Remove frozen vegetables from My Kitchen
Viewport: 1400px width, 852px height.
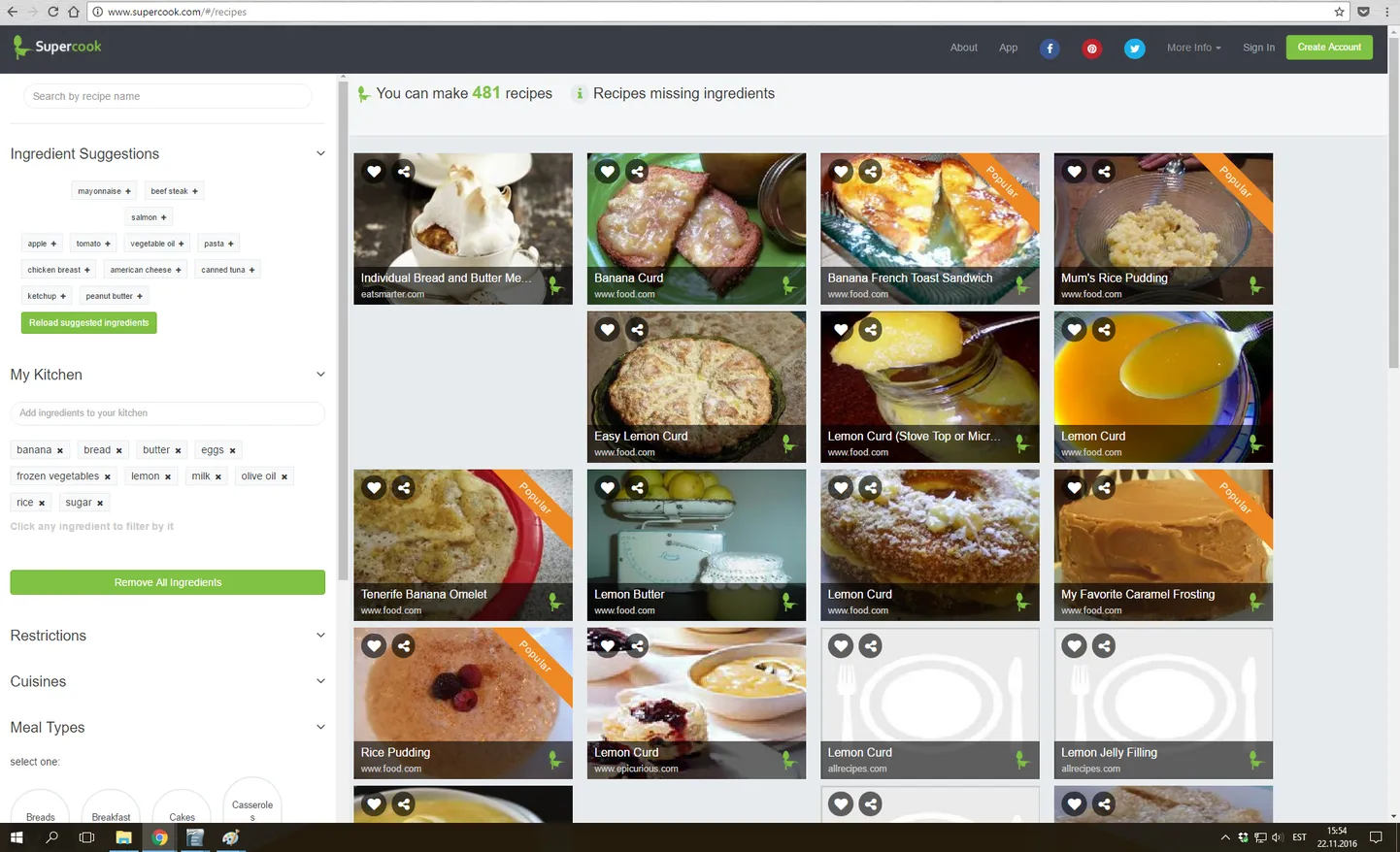click(x=108, y=476)
